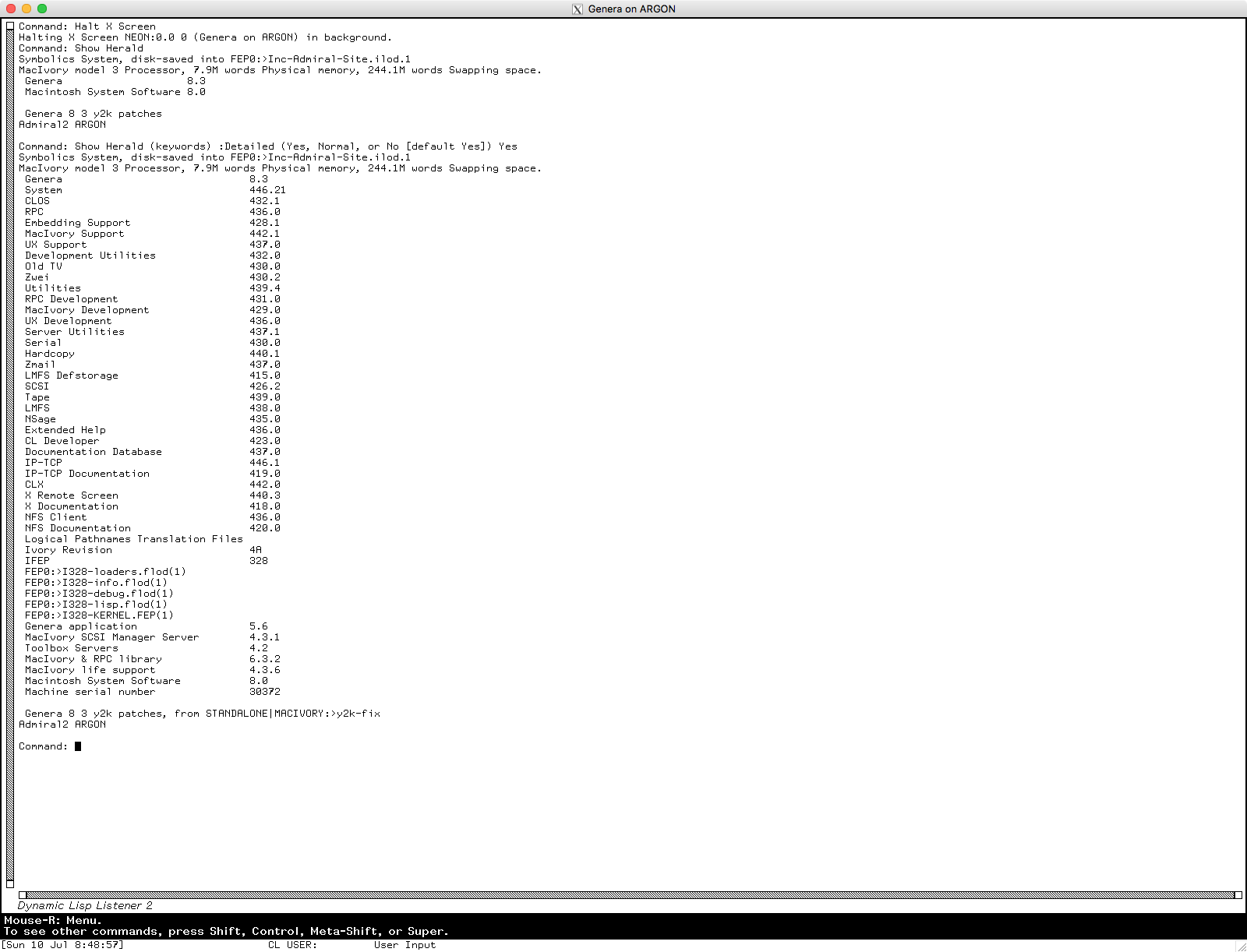Click the Dynamic Lisp Listener 2 label
The image size is (1247, 952).
85,905
